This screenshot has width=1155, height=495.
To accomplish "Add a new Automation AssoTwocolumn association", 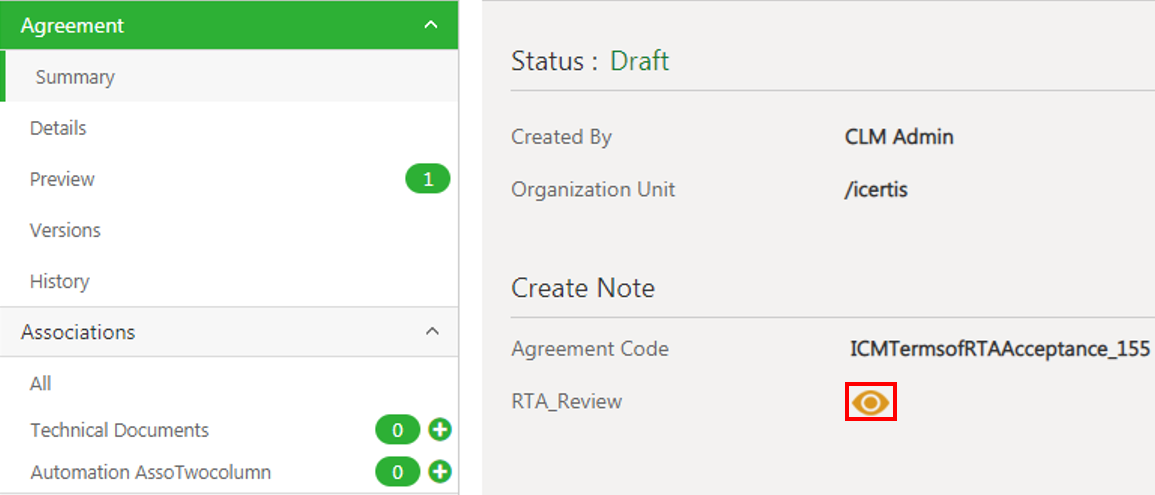I will (440, 471).
